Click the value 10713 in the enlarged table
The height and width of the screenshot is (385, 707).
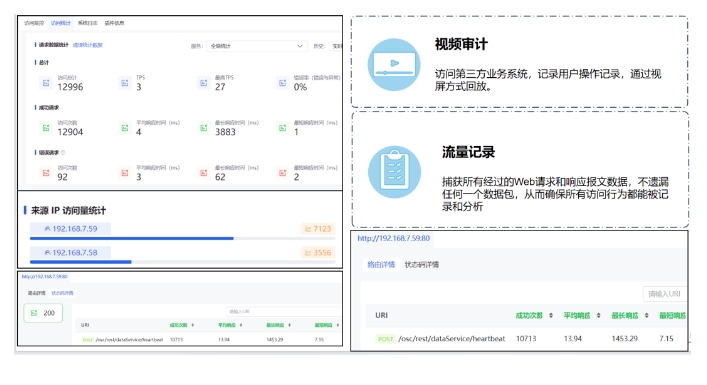[526, 339]
